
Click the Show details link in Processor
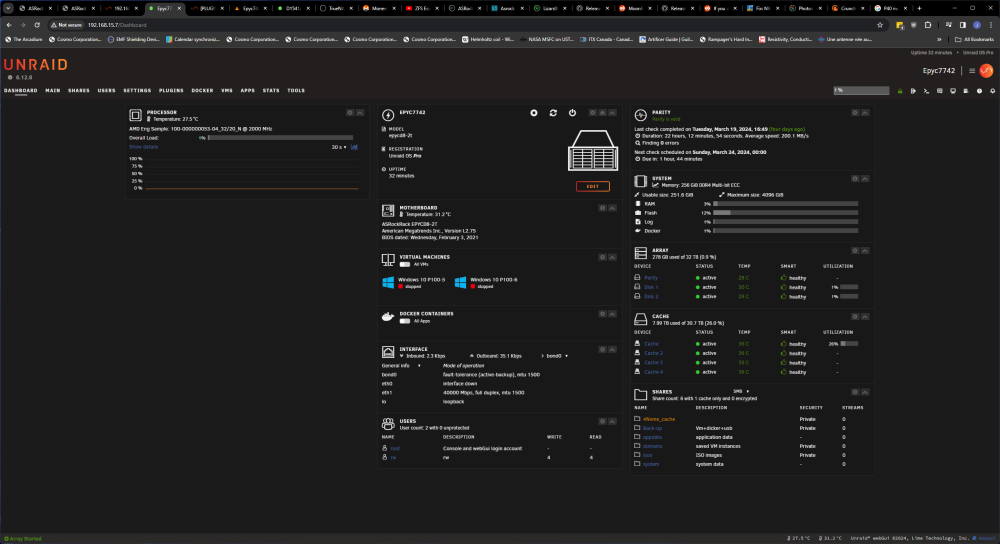[x=143, y=147]
